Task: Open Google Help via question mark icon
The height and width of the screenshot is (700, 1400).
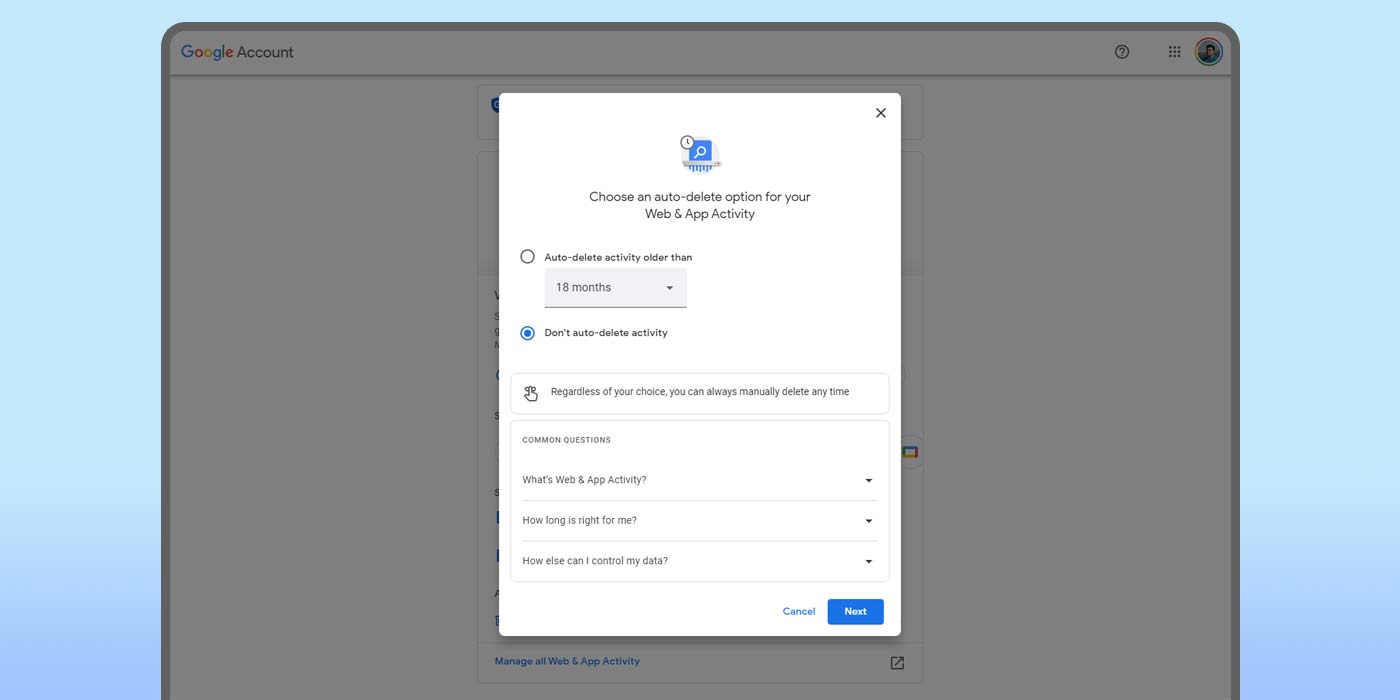Action: [1121, 52]
